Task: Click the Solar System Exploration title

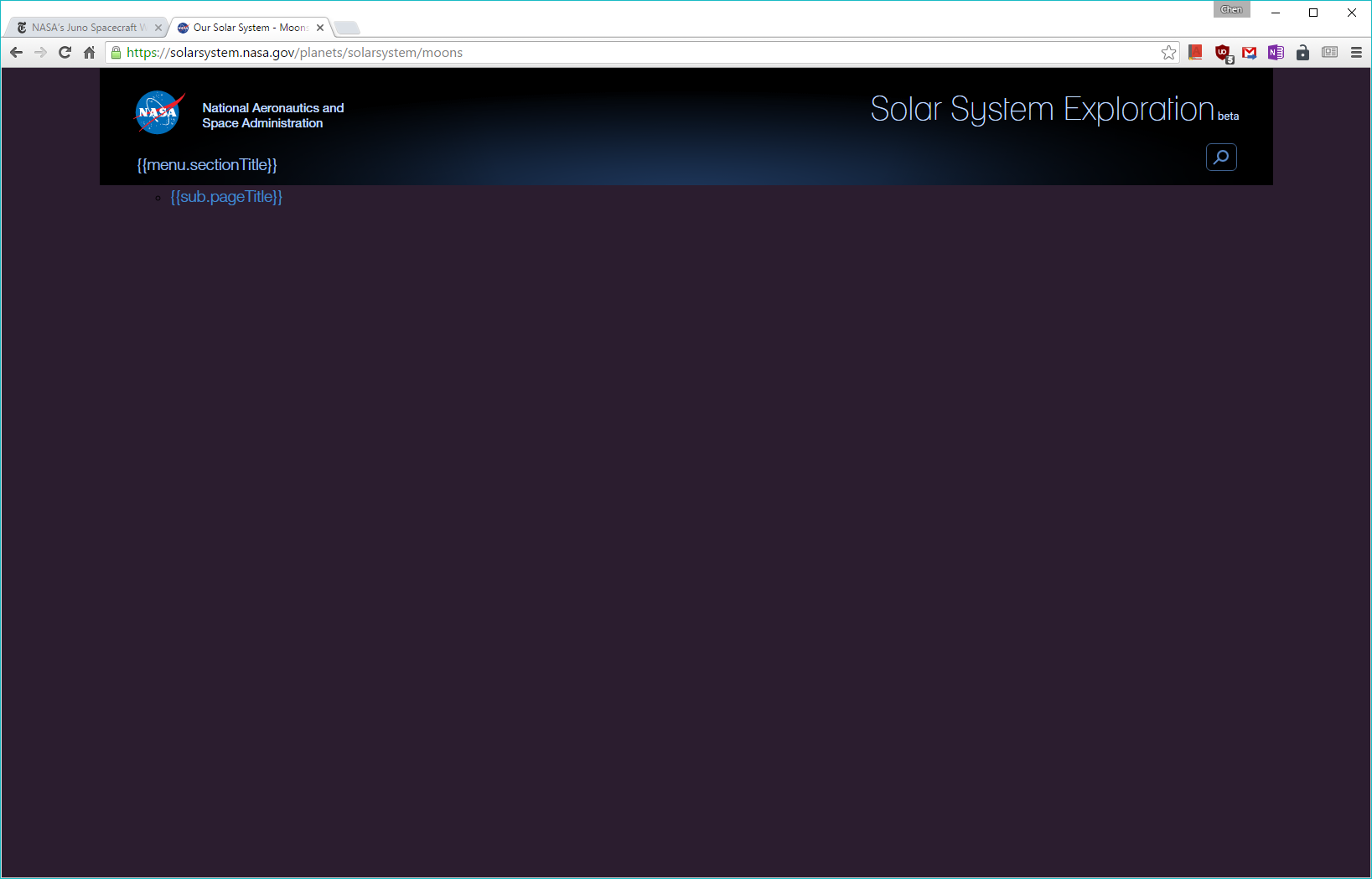Action: (1042, 110)
